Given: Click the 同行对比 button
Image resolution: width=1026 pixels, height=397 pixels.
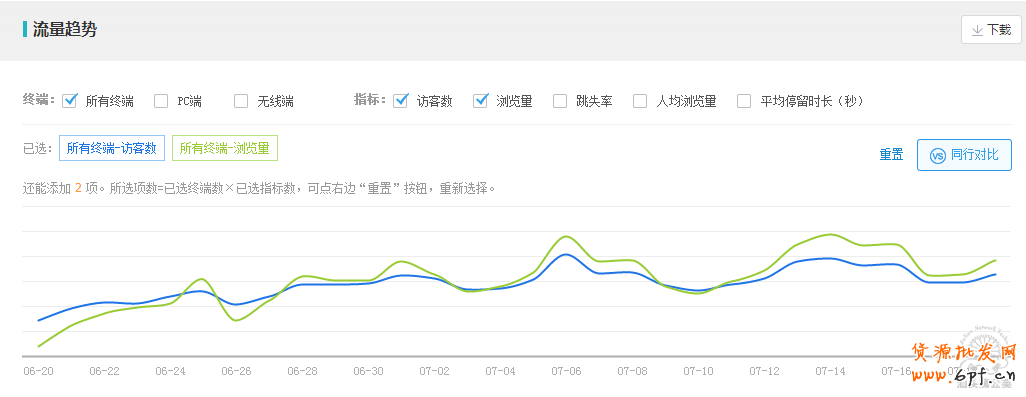Looking at the screenshot, I should pyautogui.click(x=964, y=155).
